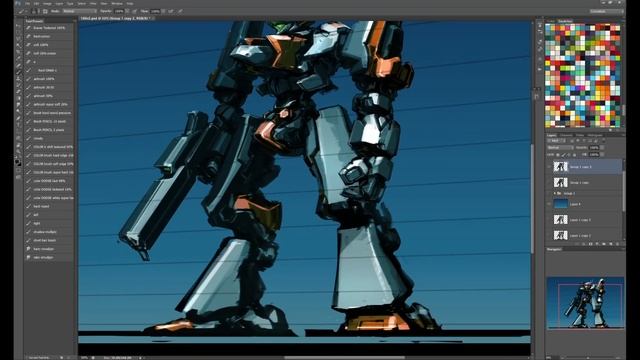Viewport: 640px width, 360px height.
Task: Open the layer blend mode dropdown
Action: click(560, 147)
